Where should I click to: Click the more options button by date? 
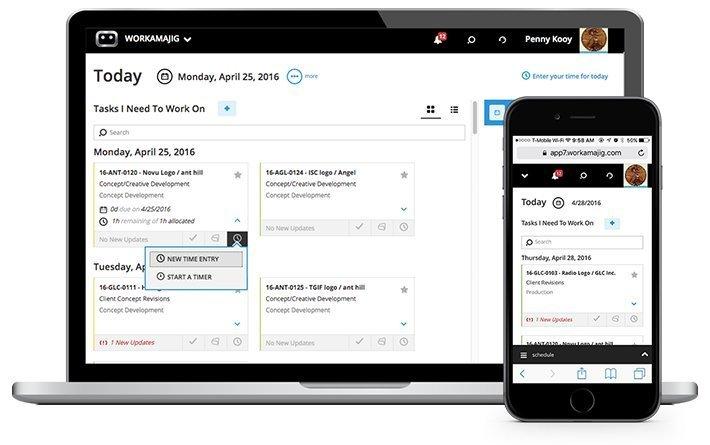point(294,76)
